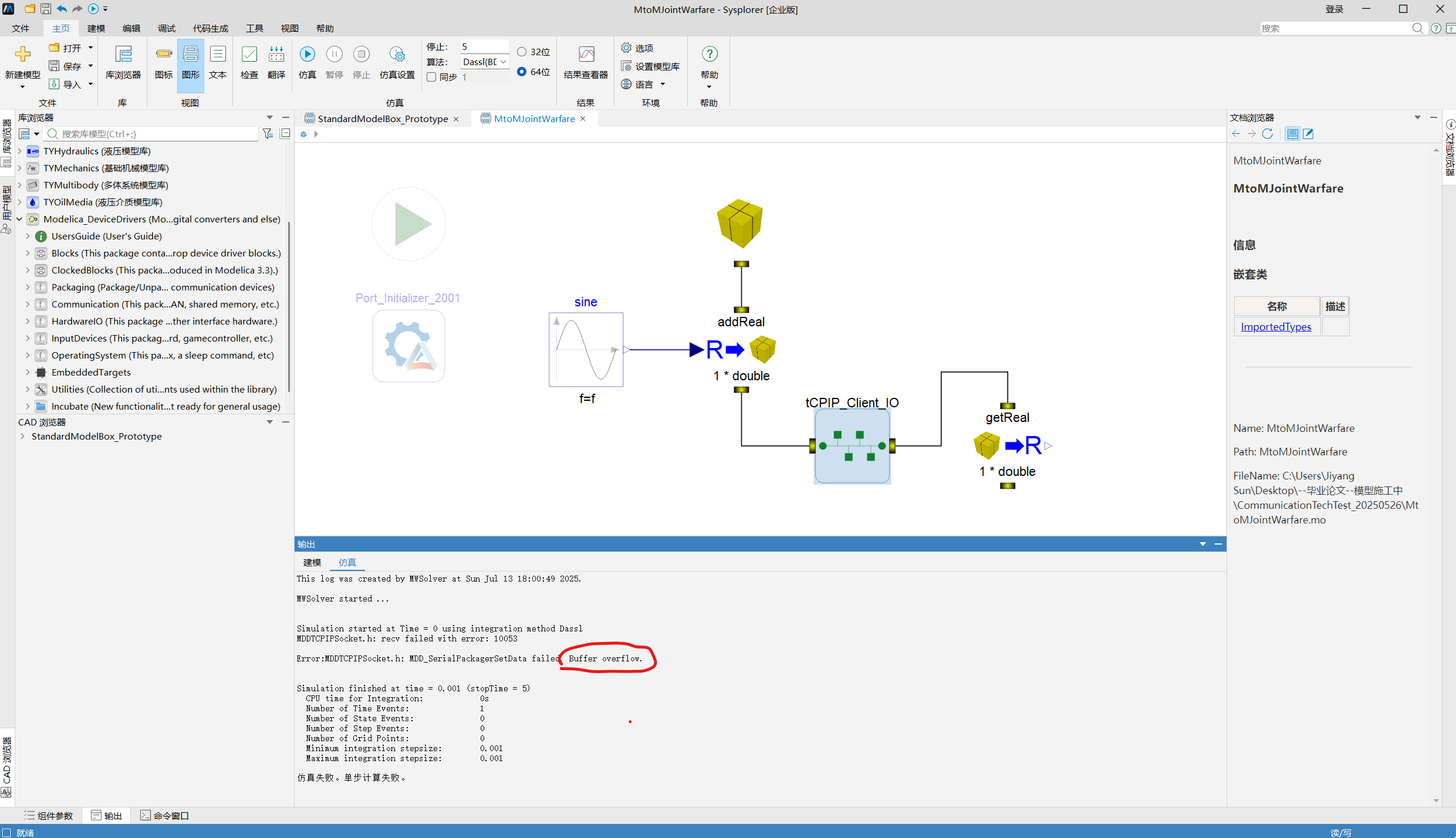1456x838 pixels.
Task: Expand the TYHydraulics library node
Action: click(19, 151)
